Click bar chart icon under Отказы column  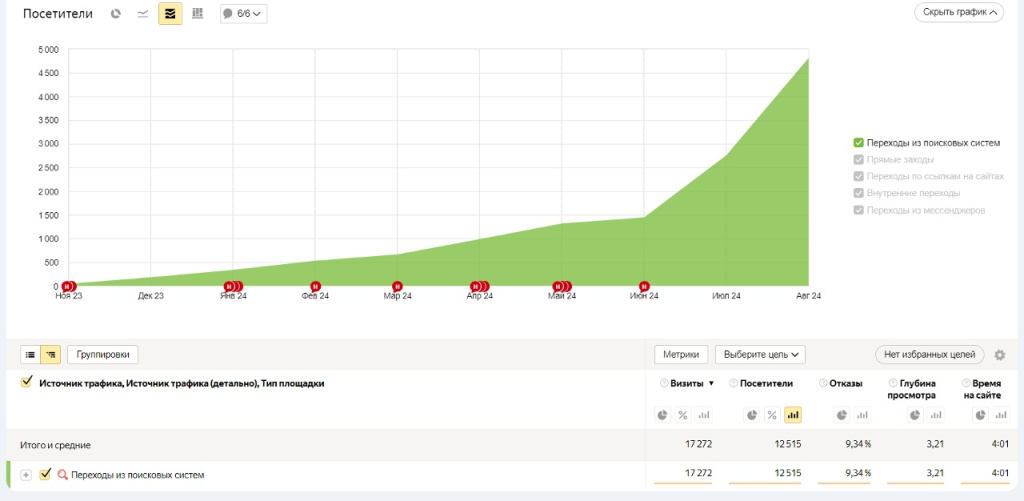[862, 415]
